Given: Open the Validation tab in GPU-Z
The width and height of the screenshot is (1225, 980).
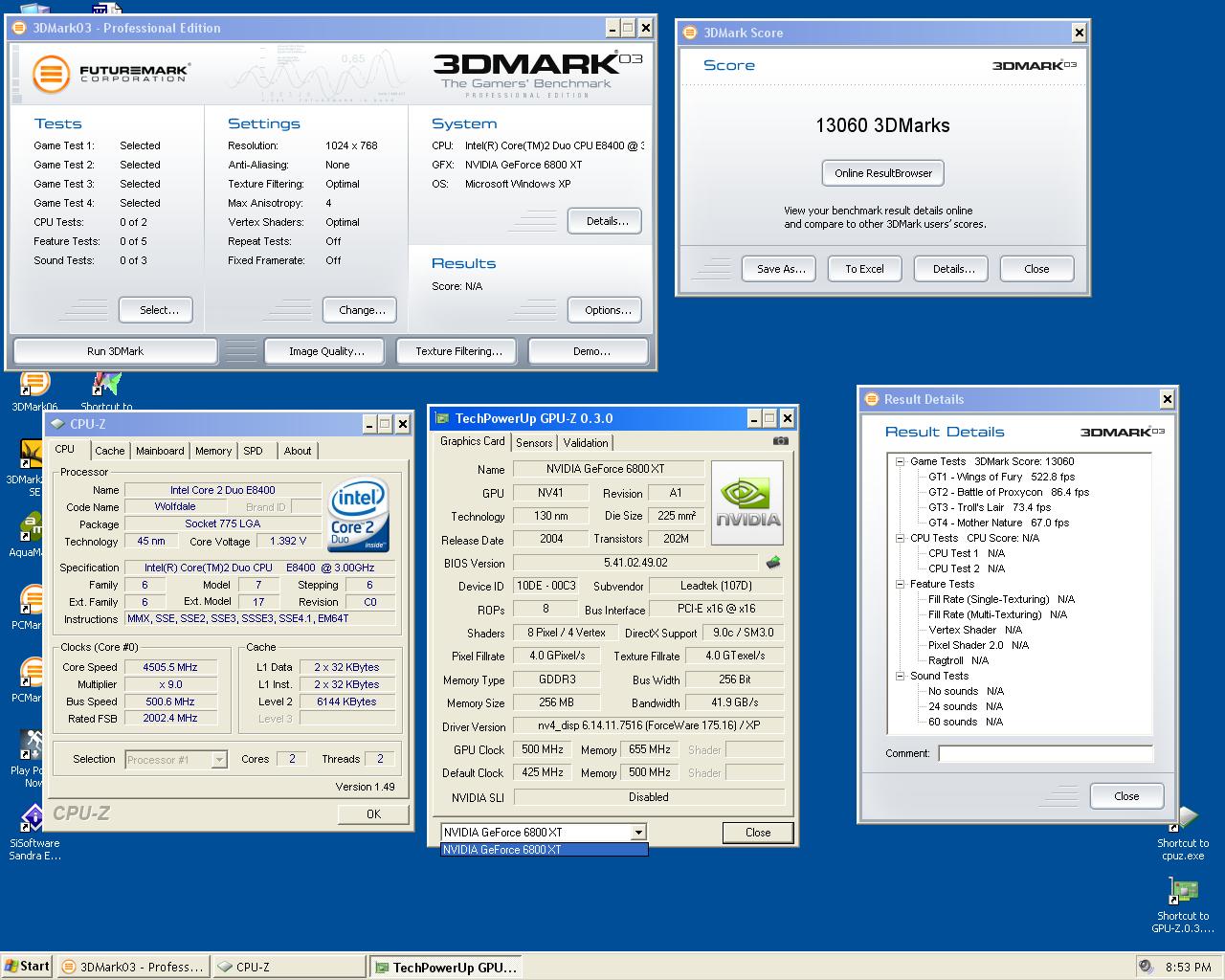Looking at the screenshot, I should click(x=586, y=443).
